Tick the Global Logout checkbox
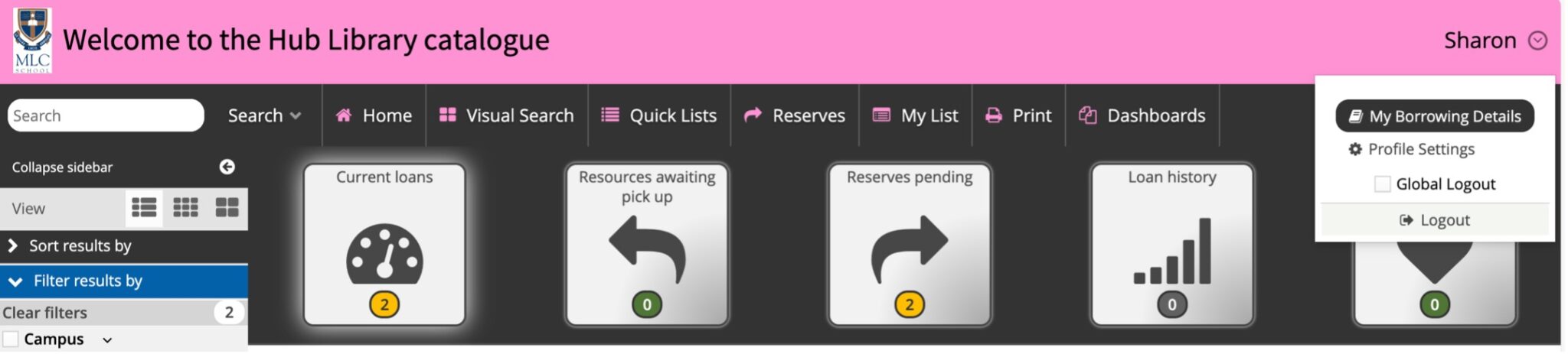1568x354 pixels. [1382, 184]
